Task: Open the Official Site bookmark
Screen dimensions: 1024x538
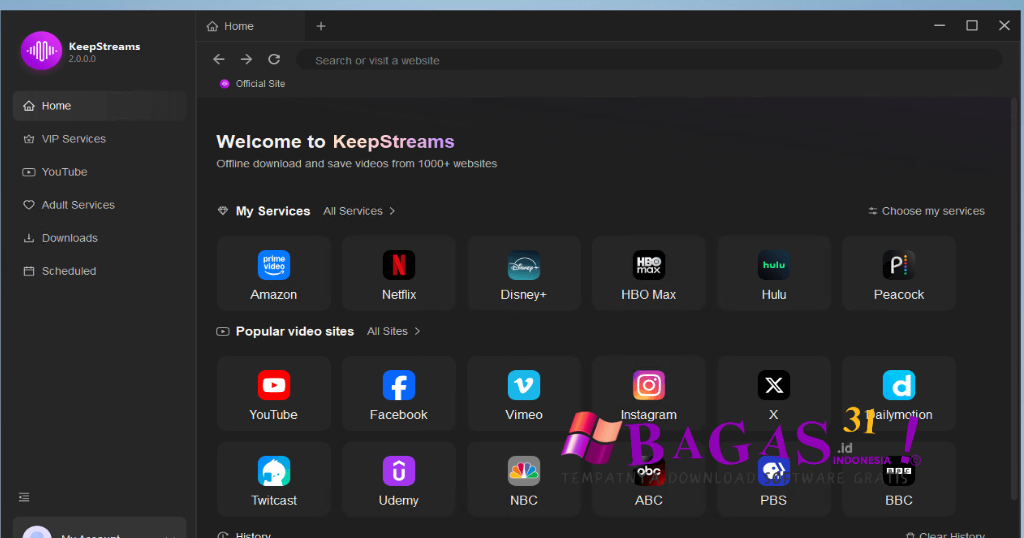Action: tap(253, 84)
